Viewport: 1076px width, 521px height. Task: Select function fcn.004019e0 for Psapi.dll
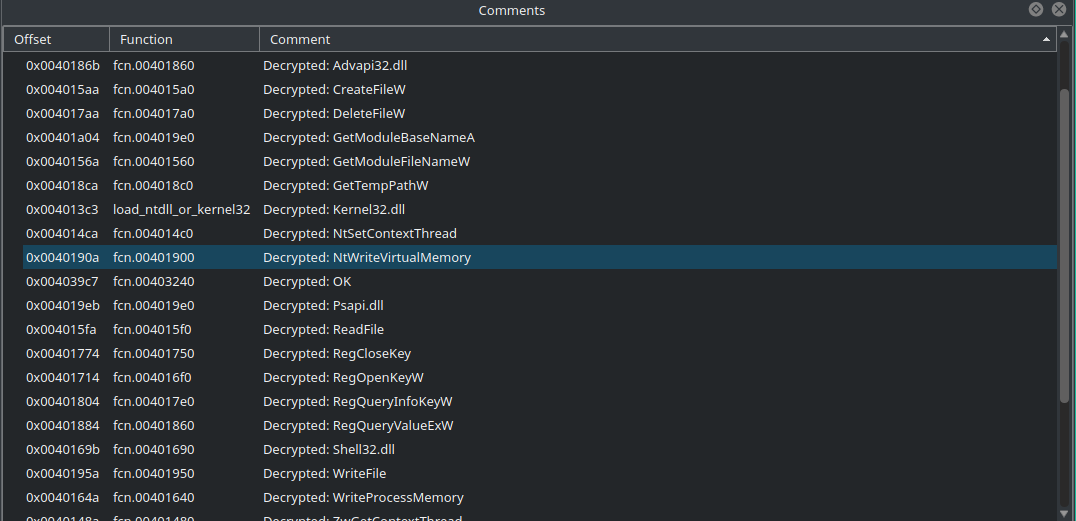point(153,306)
